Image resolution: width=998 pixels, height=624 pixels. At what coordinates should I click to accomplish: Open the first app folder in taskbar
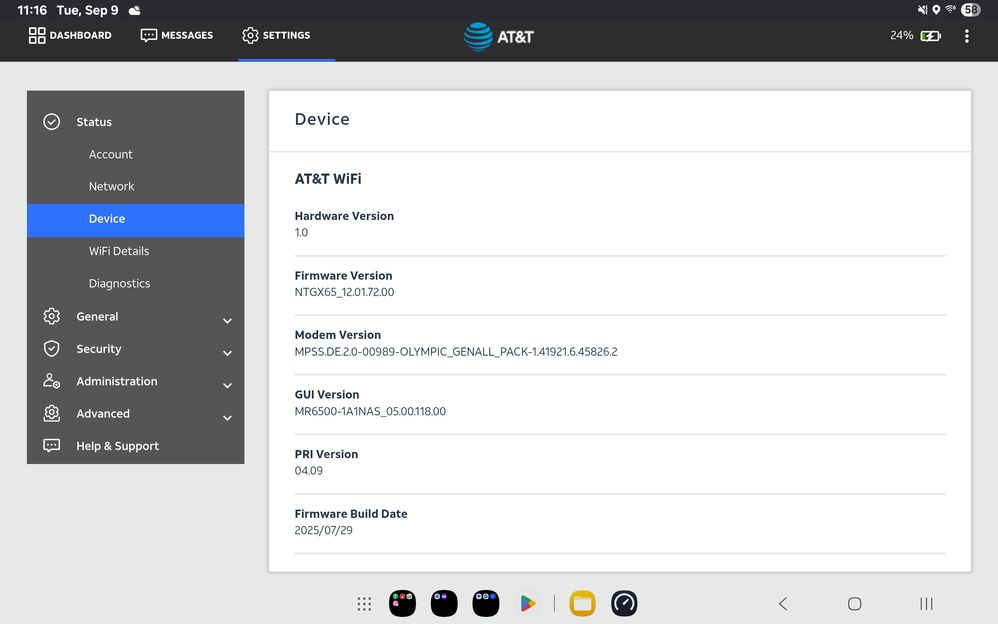coord(402,604)
